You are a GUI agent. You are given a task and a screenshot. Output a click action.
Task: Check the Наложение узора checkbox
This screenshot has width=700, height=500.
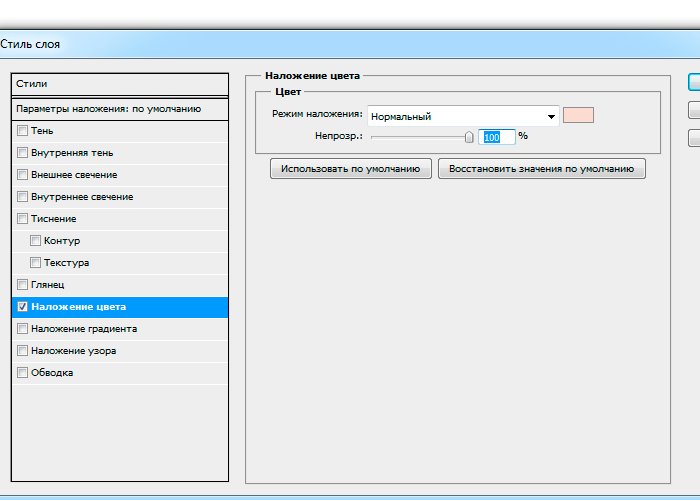click(x=22, y=351)
